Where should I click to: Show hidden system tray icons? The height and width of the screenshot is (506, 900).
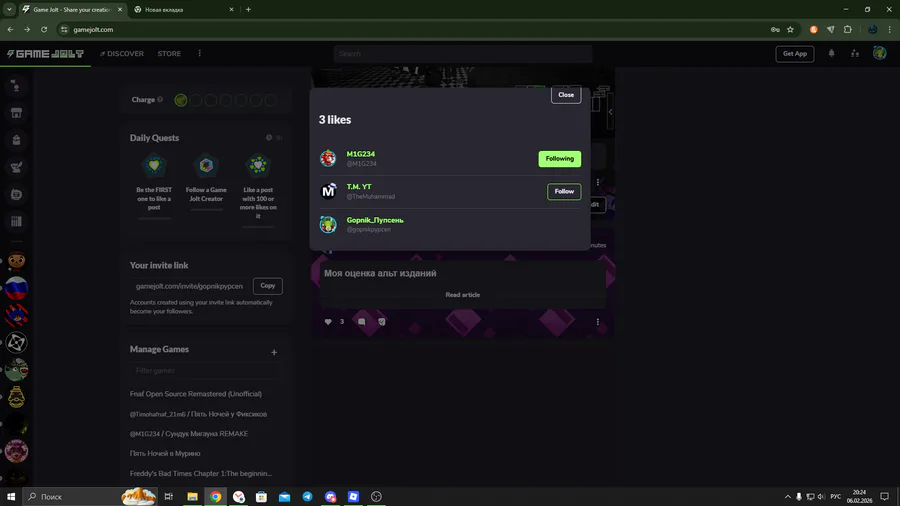[x=788, y=497]
